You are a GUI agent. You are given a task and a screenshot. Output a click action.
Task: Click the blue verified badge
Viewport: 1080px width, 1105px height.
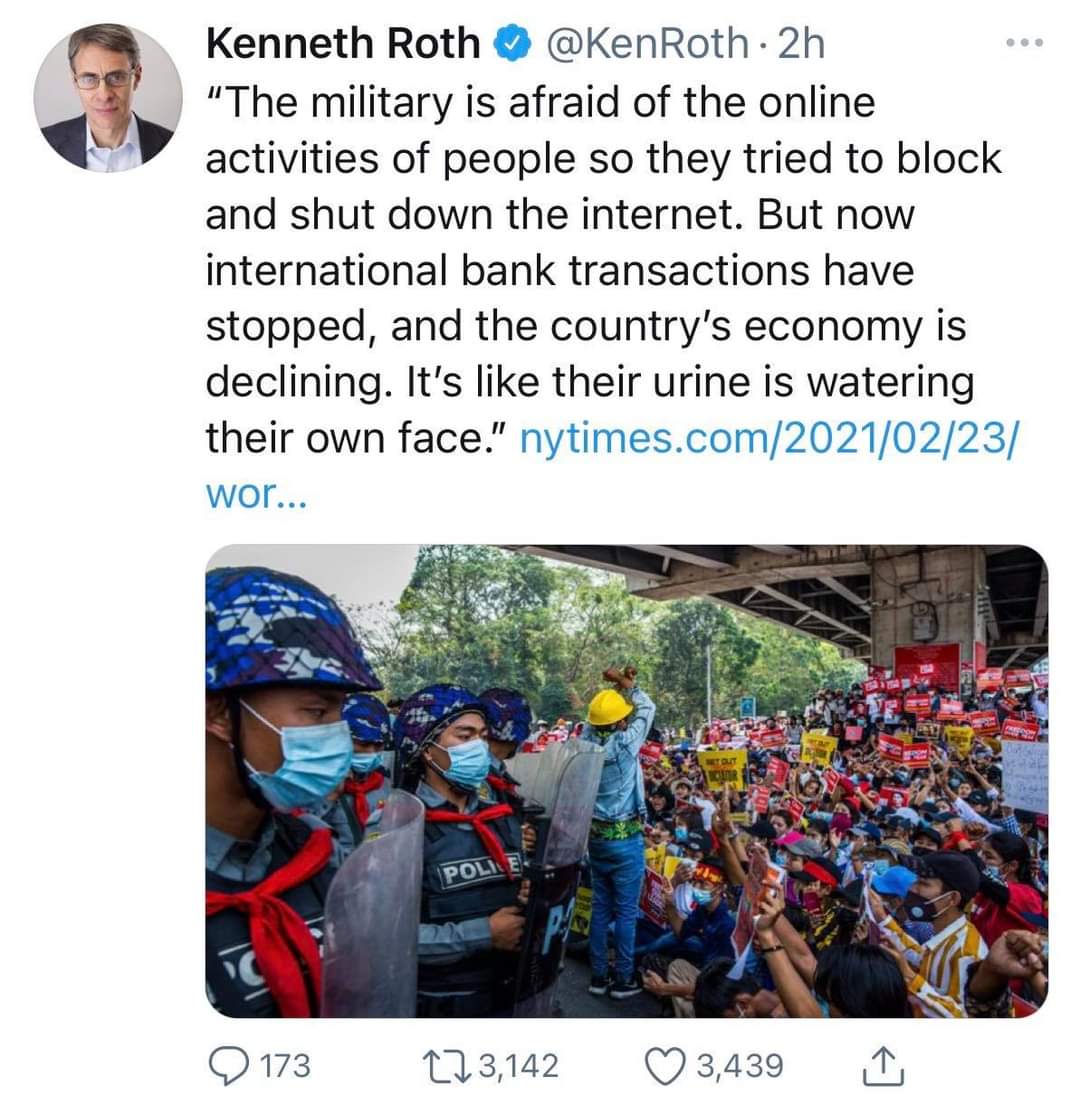pyautogui.click(x=512, y=44)
